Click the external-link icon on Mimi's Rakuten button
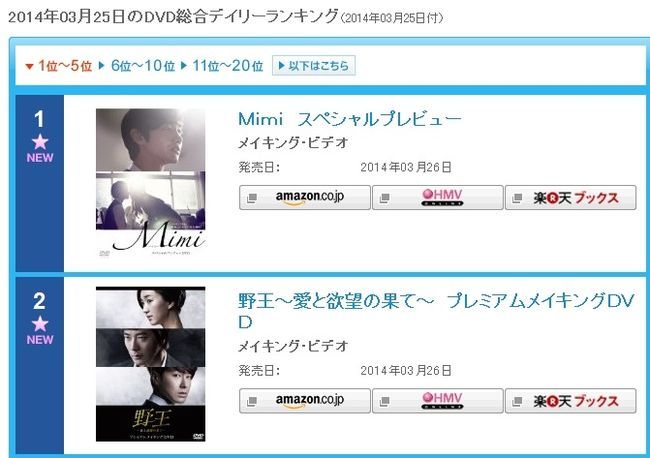The height and width of the screenshot is (458, 650). click(x=517, y=198)
